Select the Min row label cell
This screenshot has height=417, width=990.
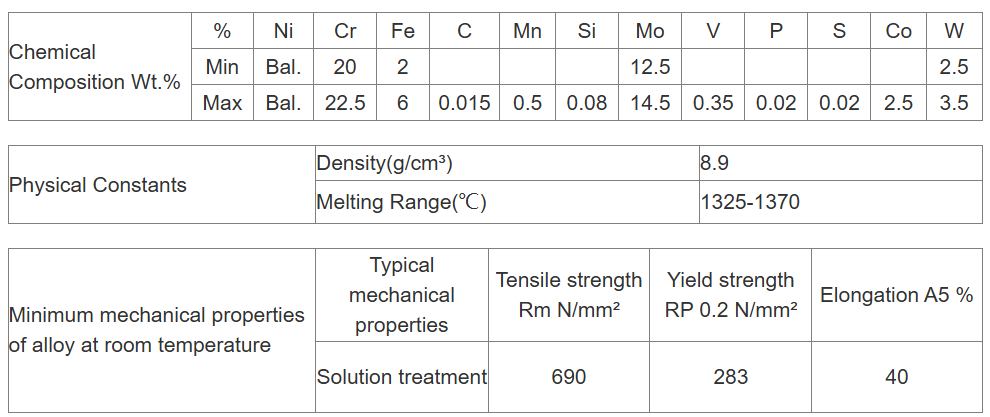click(221, 67)
